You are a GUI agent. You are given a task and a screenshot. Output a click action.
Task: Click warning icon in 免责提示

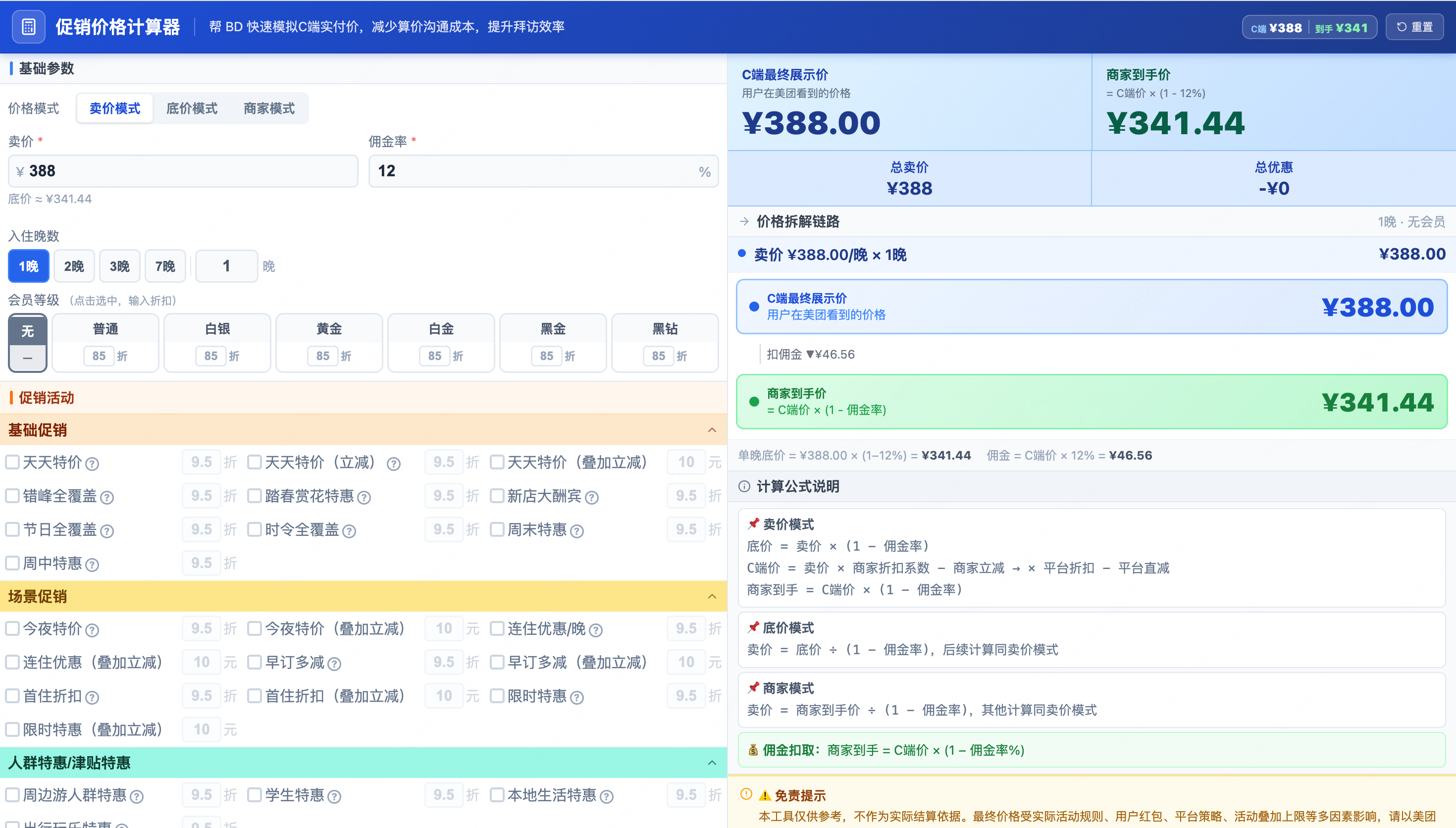(746, 794)
